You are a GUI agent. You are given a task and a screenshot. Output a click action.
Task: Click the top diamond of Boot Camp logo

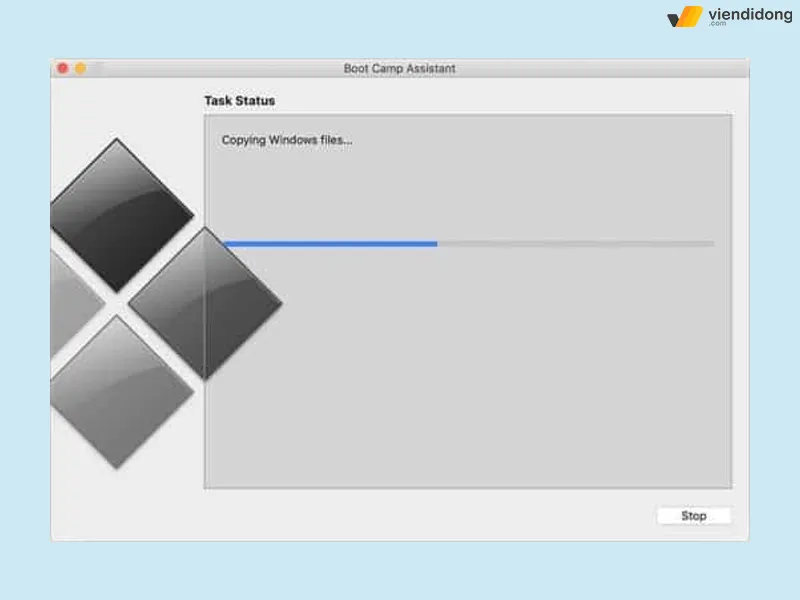(x=118, y=212)
